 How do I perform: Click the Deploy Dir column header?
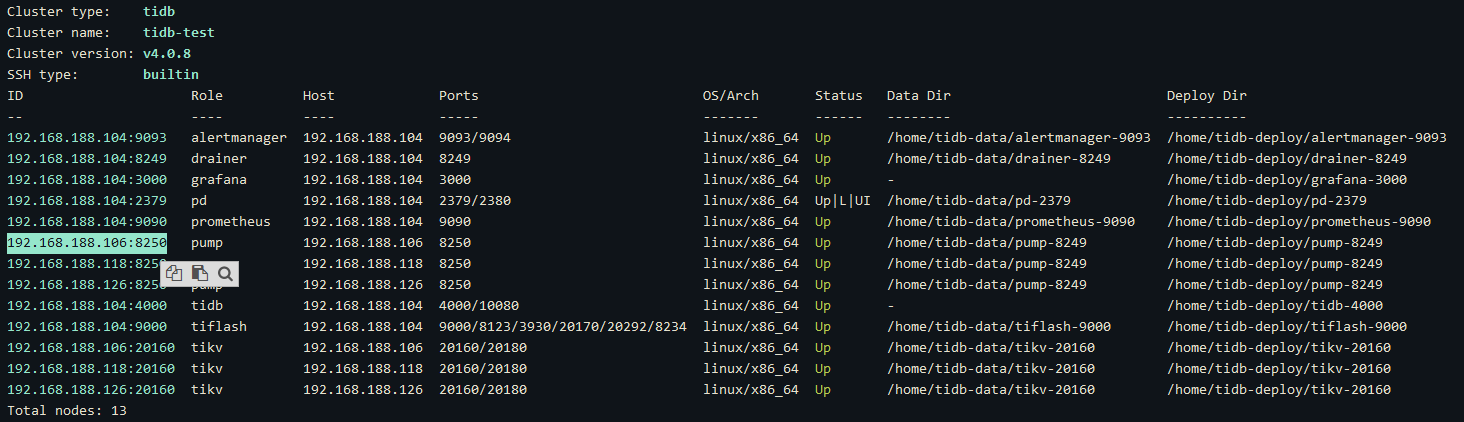click(1207, 96)
